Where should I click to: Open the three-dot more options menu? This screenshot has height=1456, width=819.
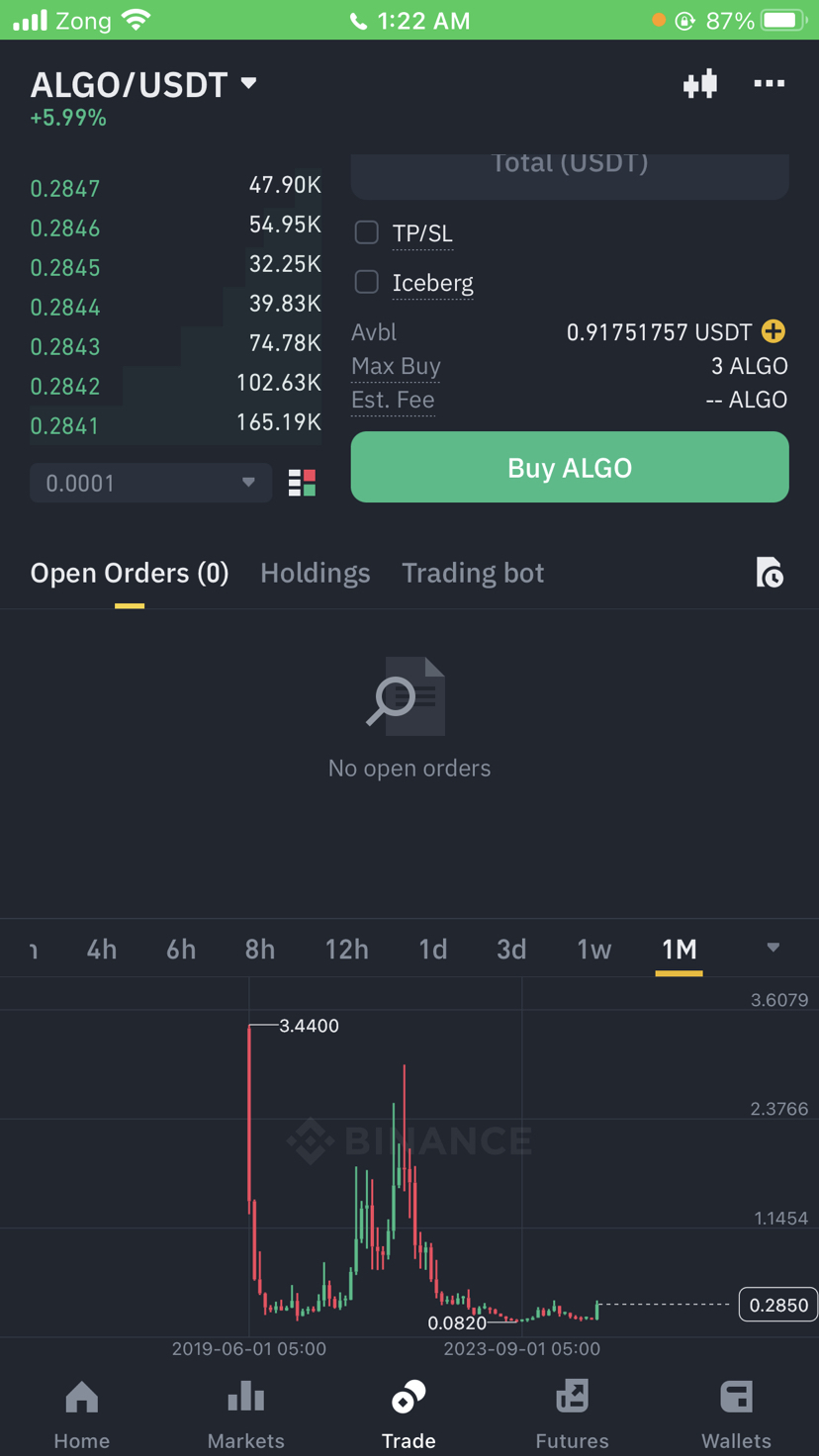pos(769,84)
